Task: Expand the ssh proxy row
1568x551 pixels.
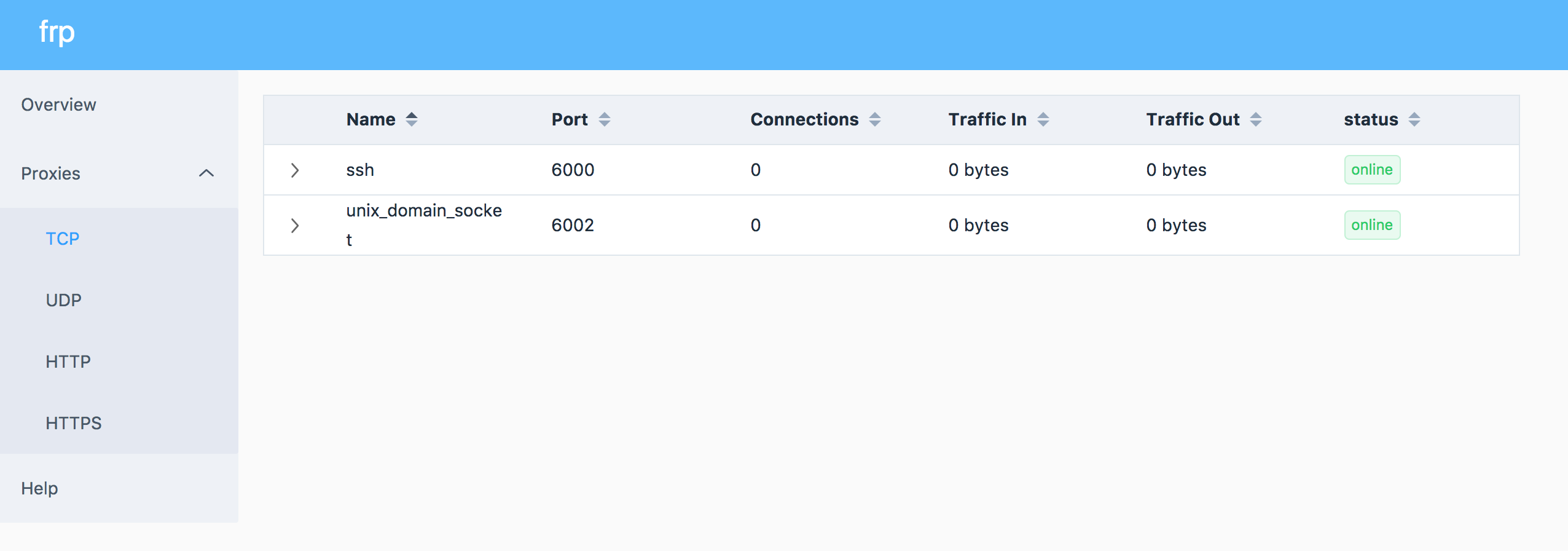Action: pos(295,170)
